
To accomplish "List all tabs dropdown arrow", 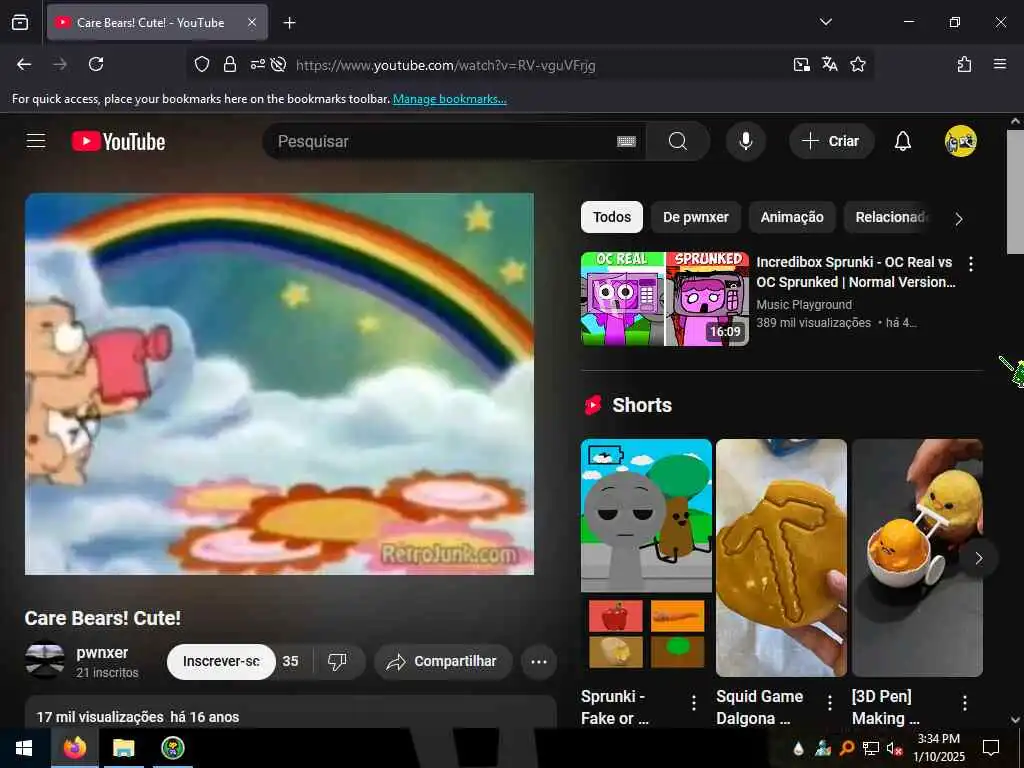I will [825, 22].
